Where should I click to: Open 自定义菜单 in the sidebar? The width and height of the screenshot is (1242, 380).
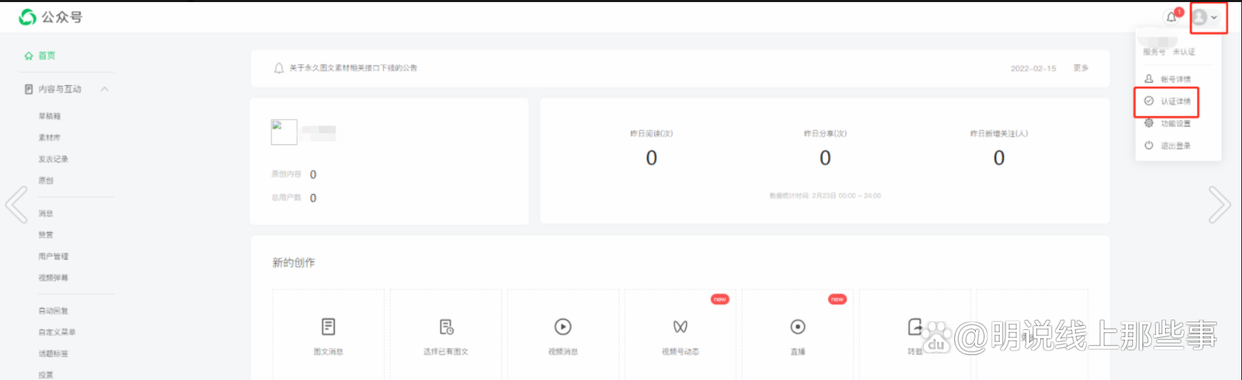[x=57, y=332]
